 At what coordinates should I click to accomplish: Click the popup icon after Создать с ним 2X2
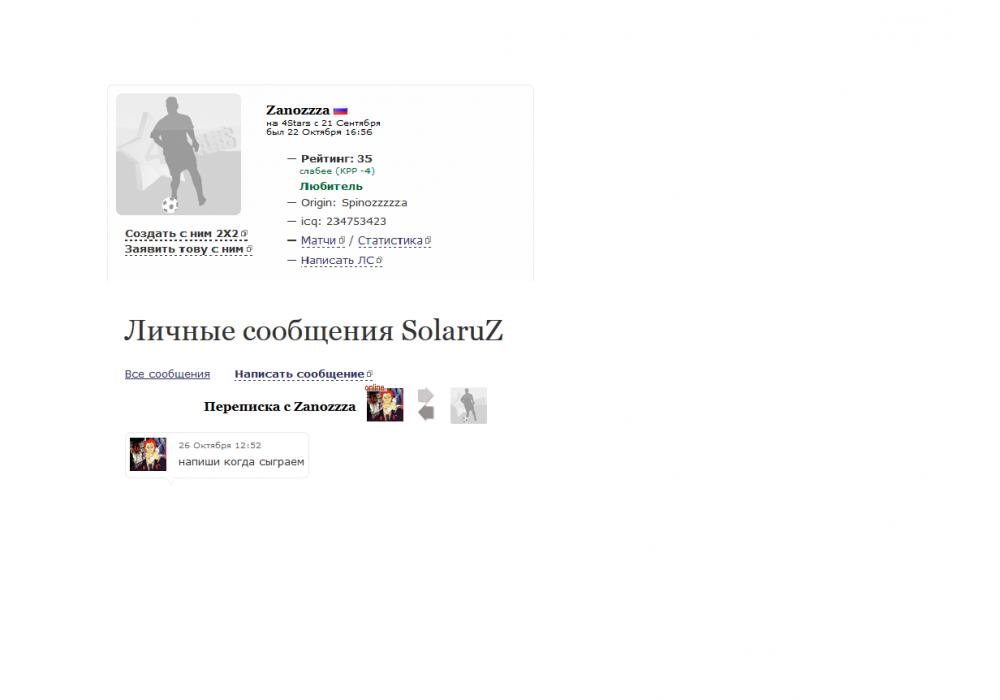244,233
